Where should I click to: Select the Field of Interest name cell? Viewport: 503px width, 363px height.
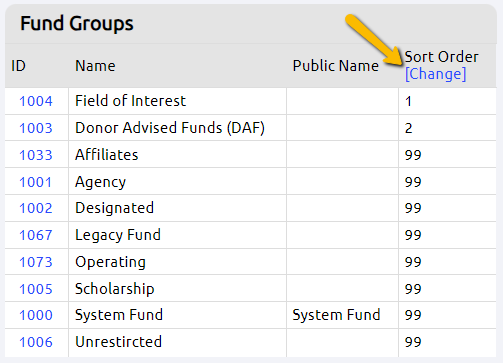177,101
